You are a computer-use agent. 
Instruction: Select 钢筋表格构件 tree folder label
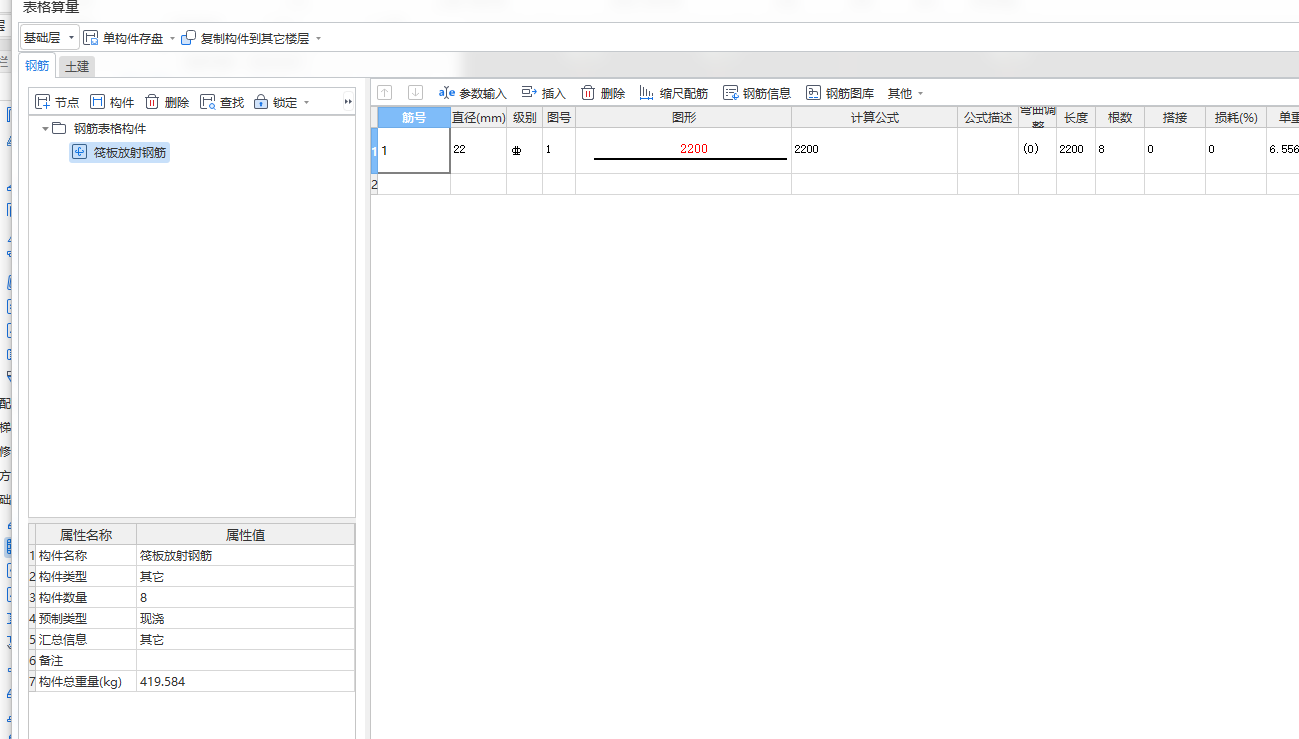click(x=110, y=129)
